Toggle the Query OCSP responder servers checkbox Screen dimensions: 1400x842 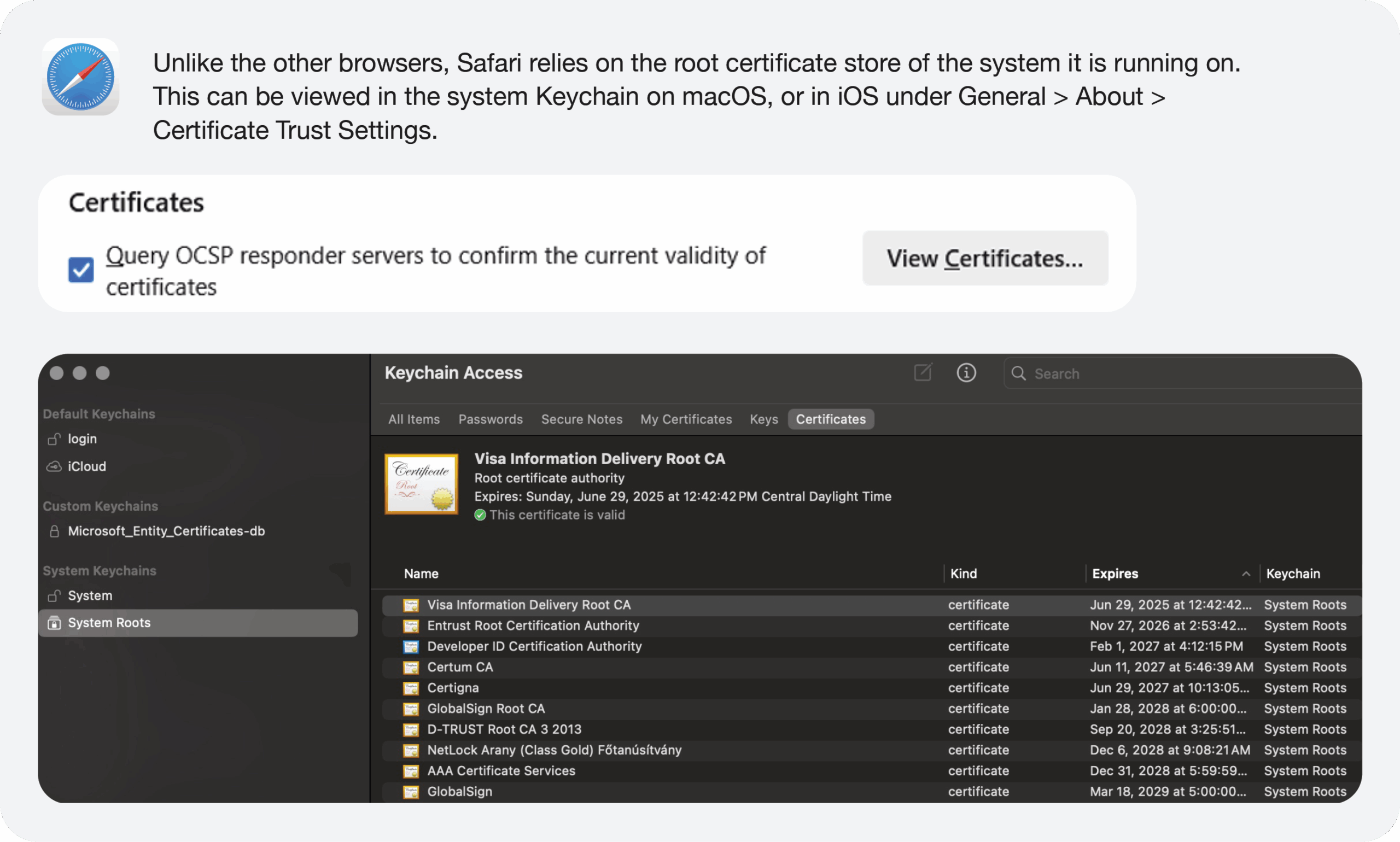point(80,270)
